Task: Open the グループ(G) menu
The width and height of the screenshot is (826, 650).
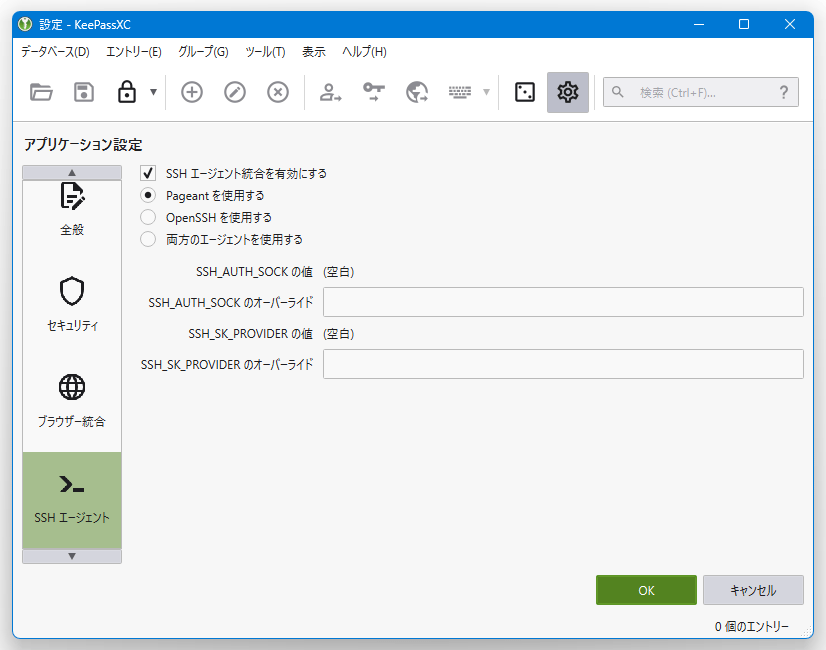Action: click(203, 52)
